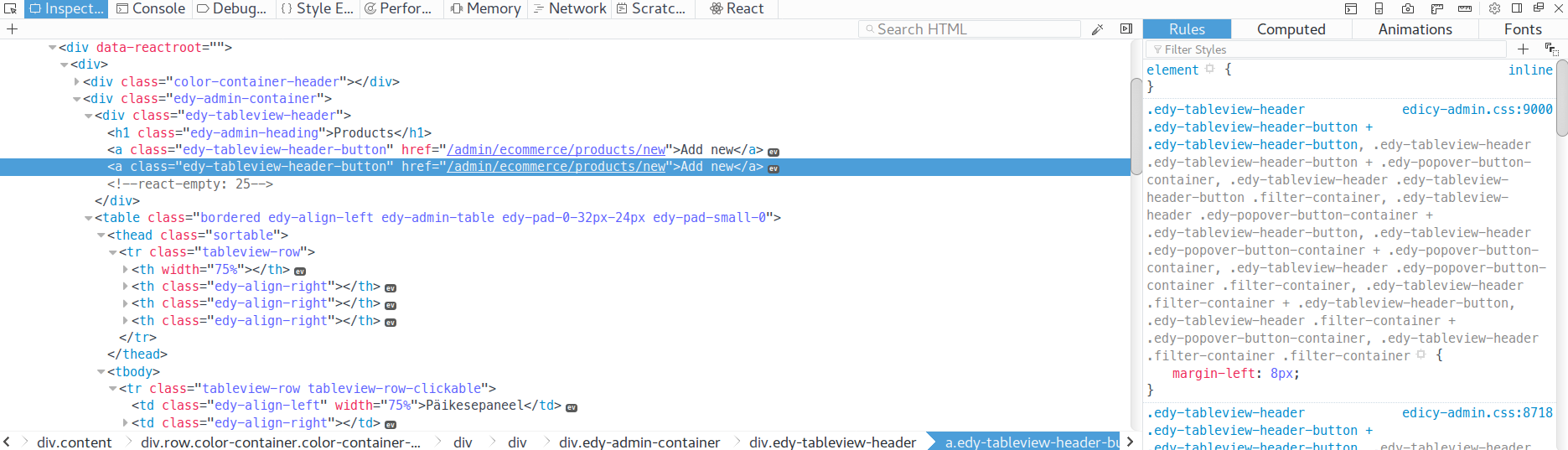Viewport: 1568px width, 450px height.
Task: Collapse the thead sortable node
Action: [x=101, y=235]
